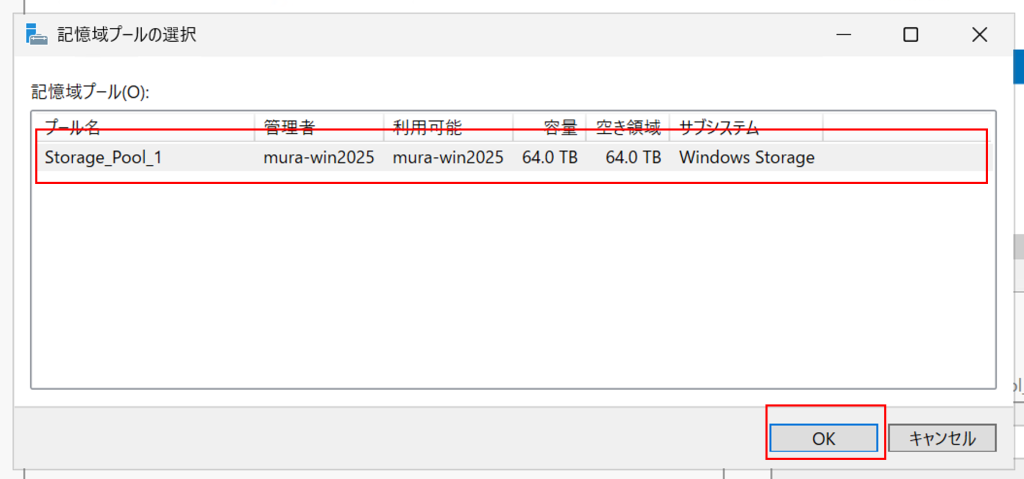Click the Windows Storage subsystem cell
The height and width of the screenshot is (479, 1024).
pos(746,157)
